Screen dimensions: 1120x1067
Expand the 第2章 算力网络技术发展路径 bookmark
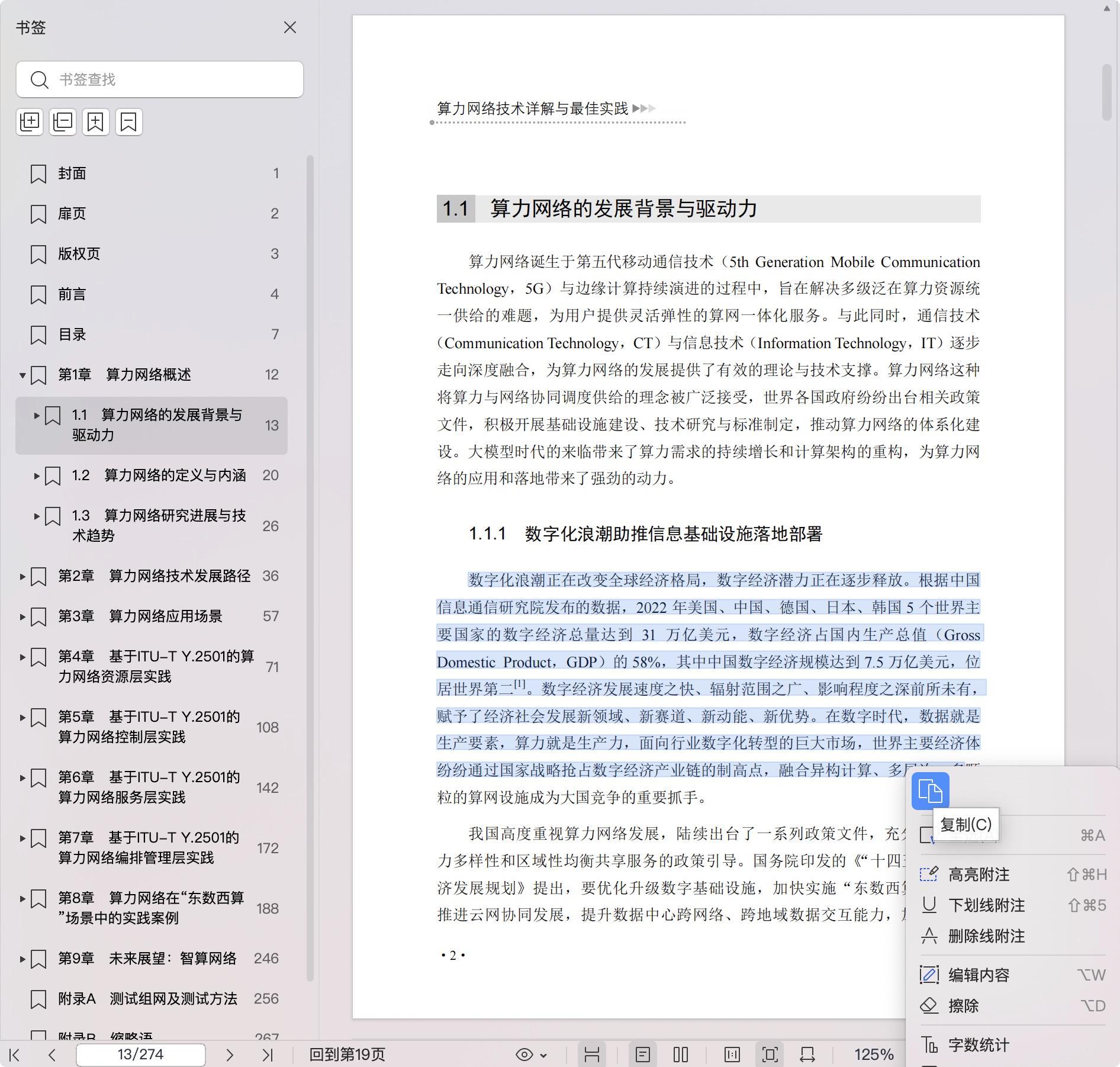point(22,576)
